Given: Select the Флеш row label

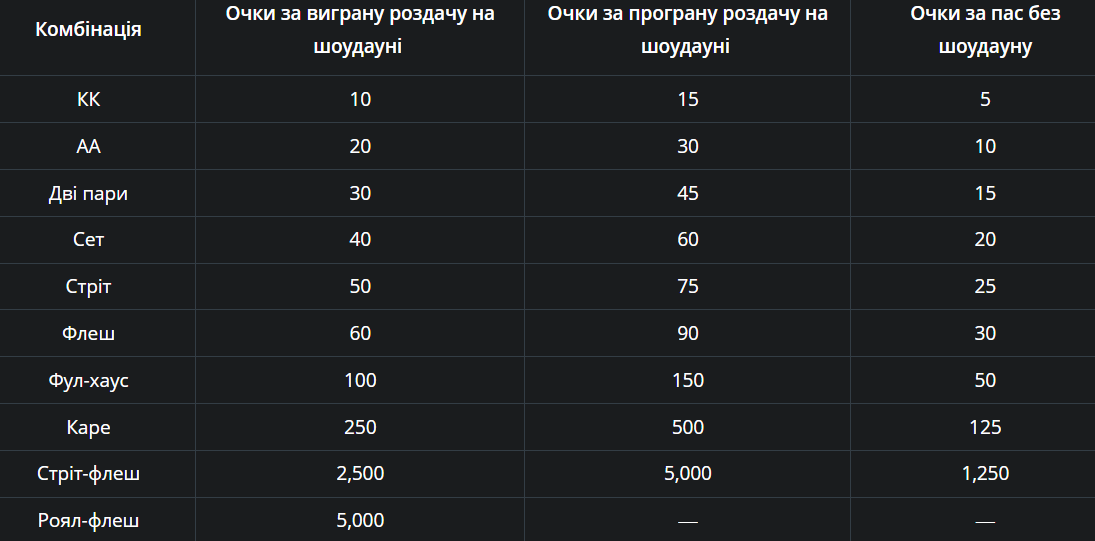Looking at the screenshot, I should pyautogui.click(x=88, y=333).
